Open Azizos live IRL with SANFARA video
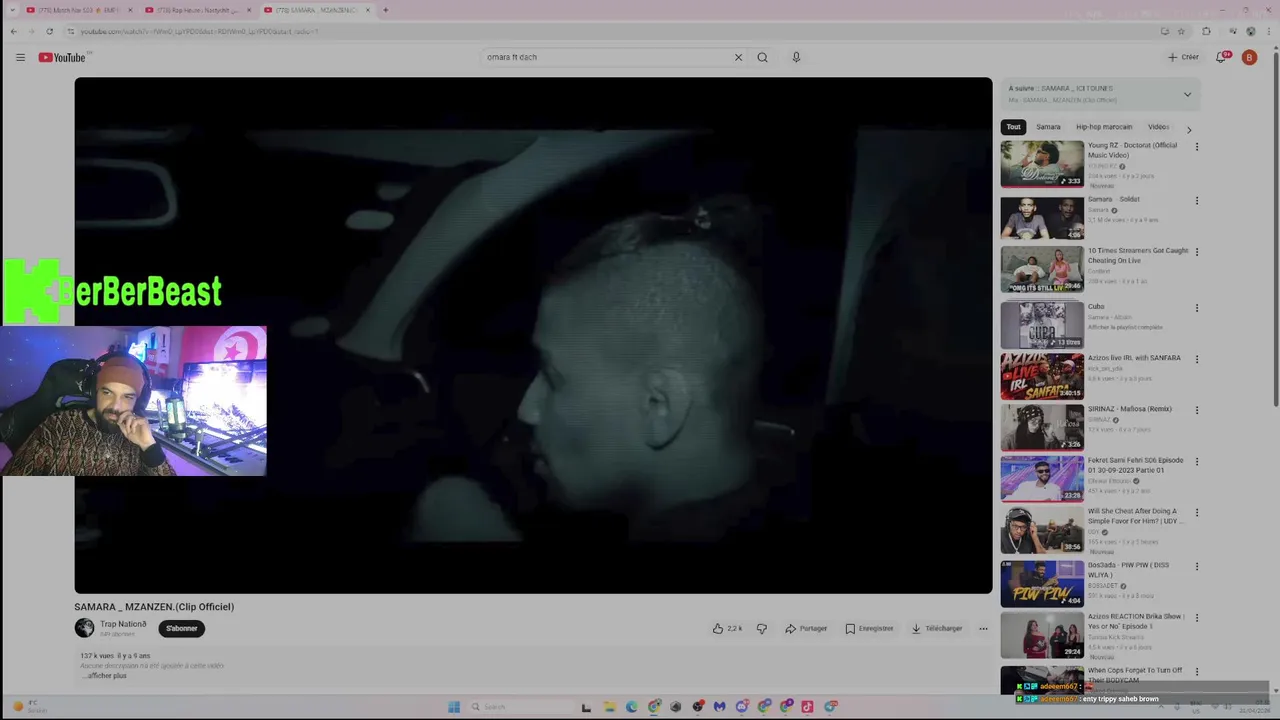Screen dimensions: 1280x720 coord(1042,376)
